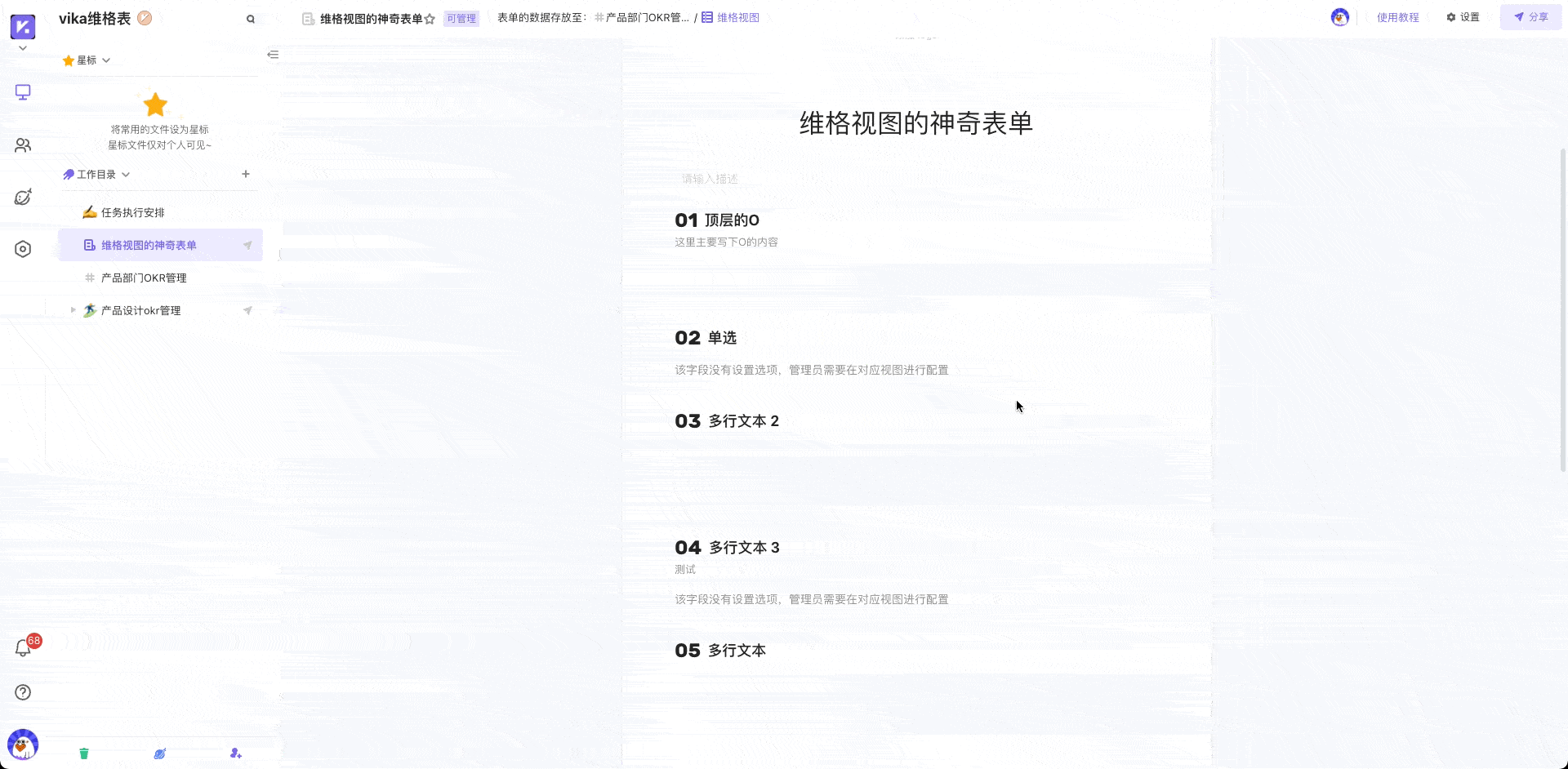Open the 设置 settings menu
Image resolution: width=1568 pixels, height=769 pixels.
(x=1463, y=17)
